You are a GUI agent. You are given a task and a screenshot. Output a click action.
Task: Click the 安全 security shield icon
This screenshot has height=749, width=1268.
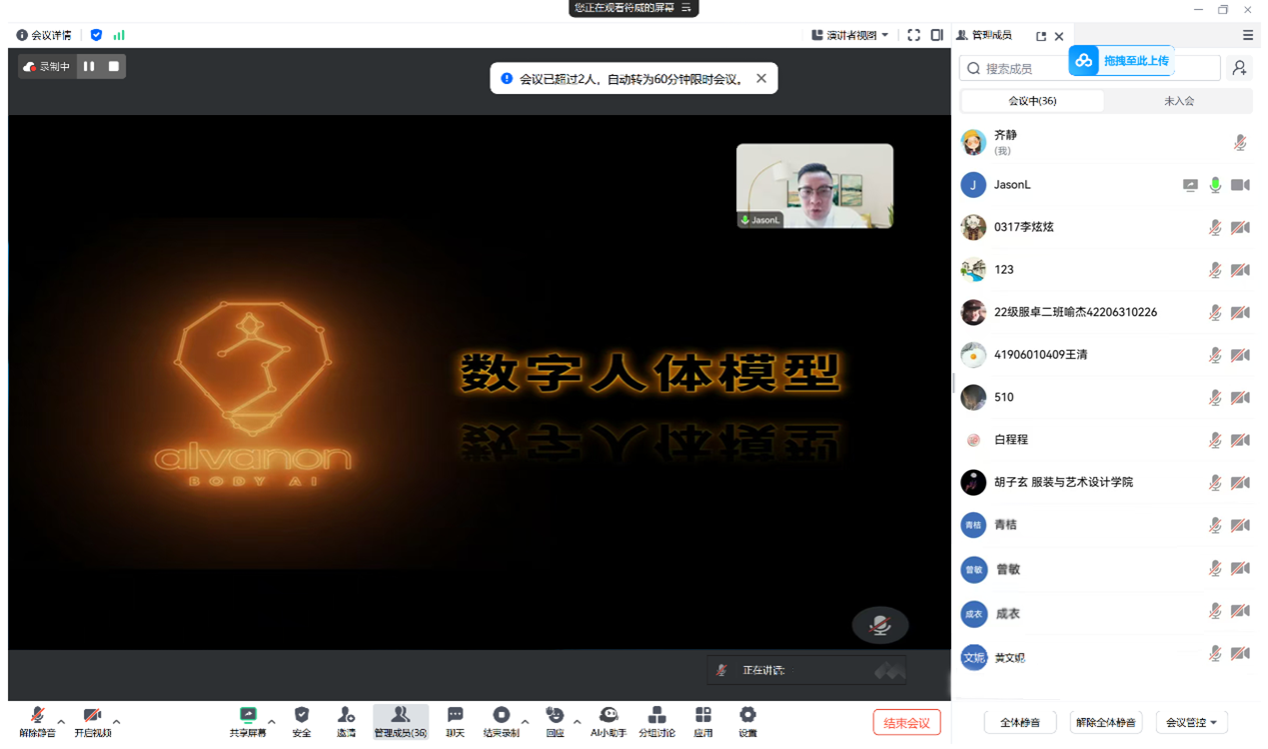pos(301,720)
